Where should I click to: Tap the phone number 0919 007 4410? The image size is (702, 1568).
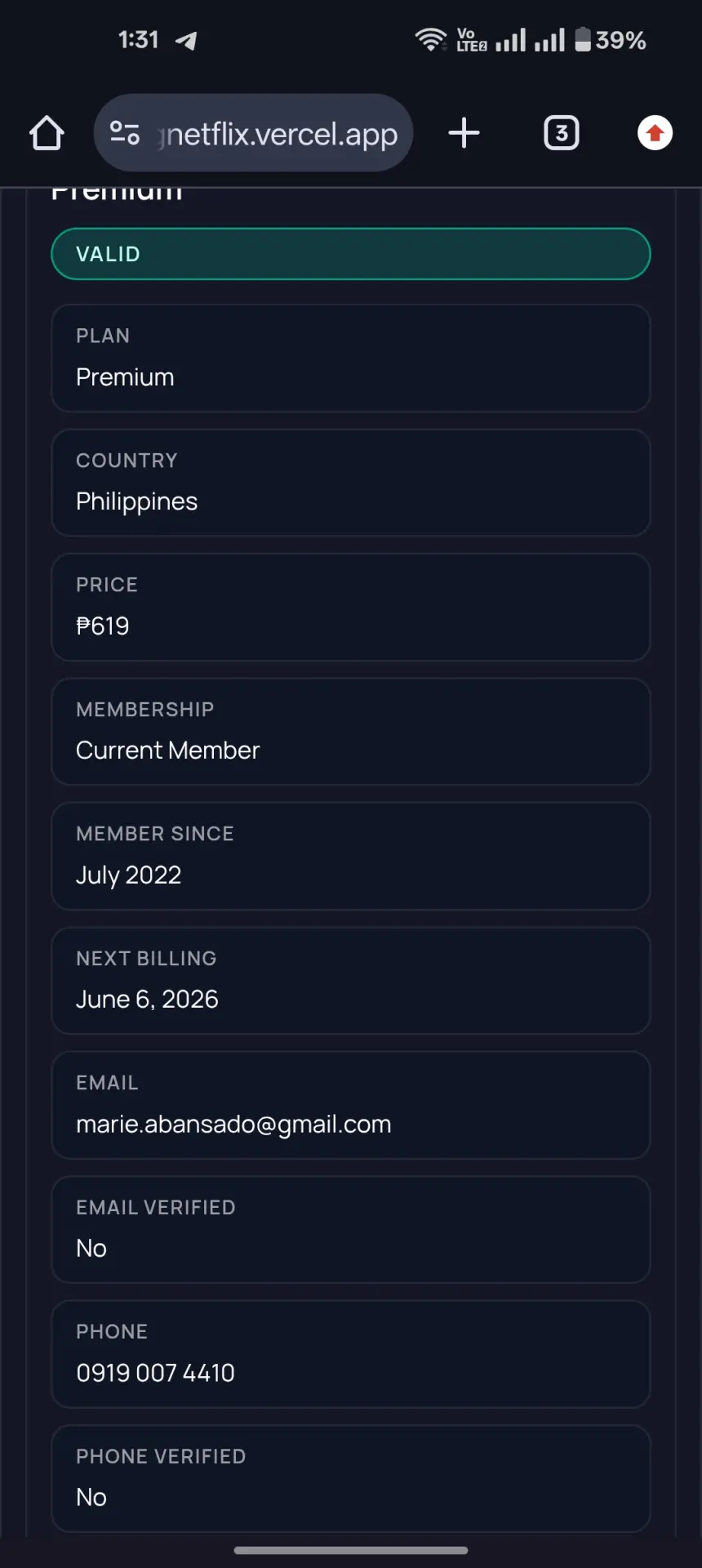coord(155,1373)
